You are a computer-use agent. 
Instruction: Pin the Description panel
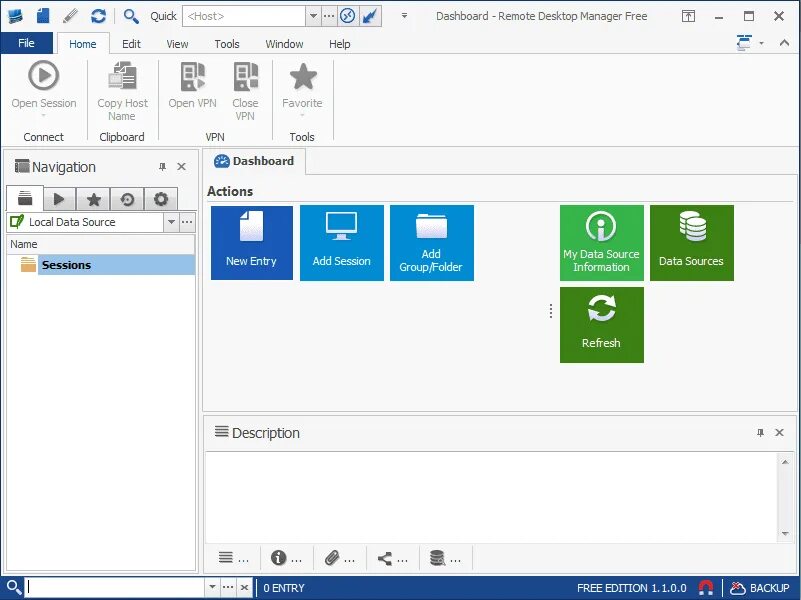click(x=760, y=433)
